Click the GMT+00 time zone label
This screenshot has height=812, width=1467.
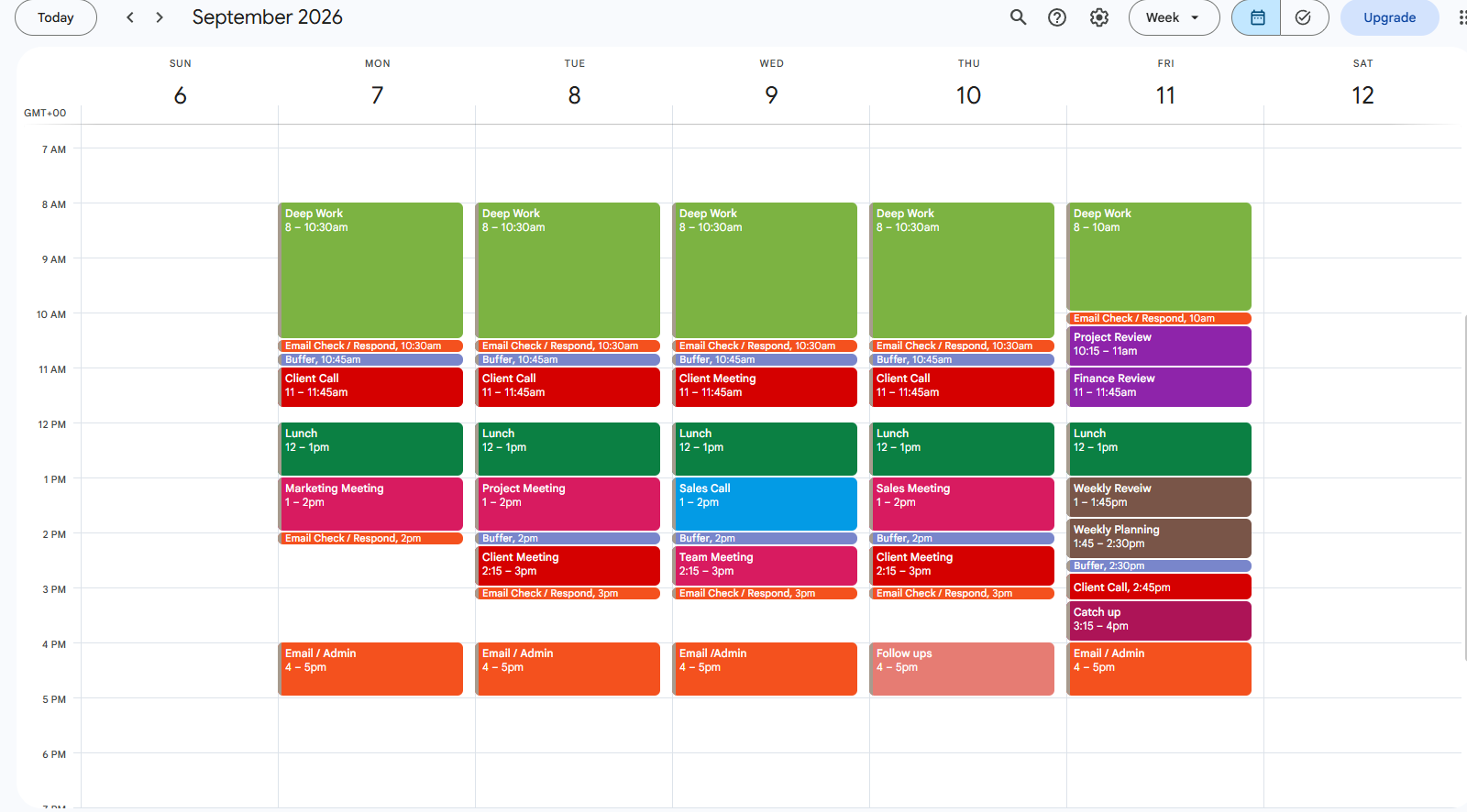(x=45, y=113)
